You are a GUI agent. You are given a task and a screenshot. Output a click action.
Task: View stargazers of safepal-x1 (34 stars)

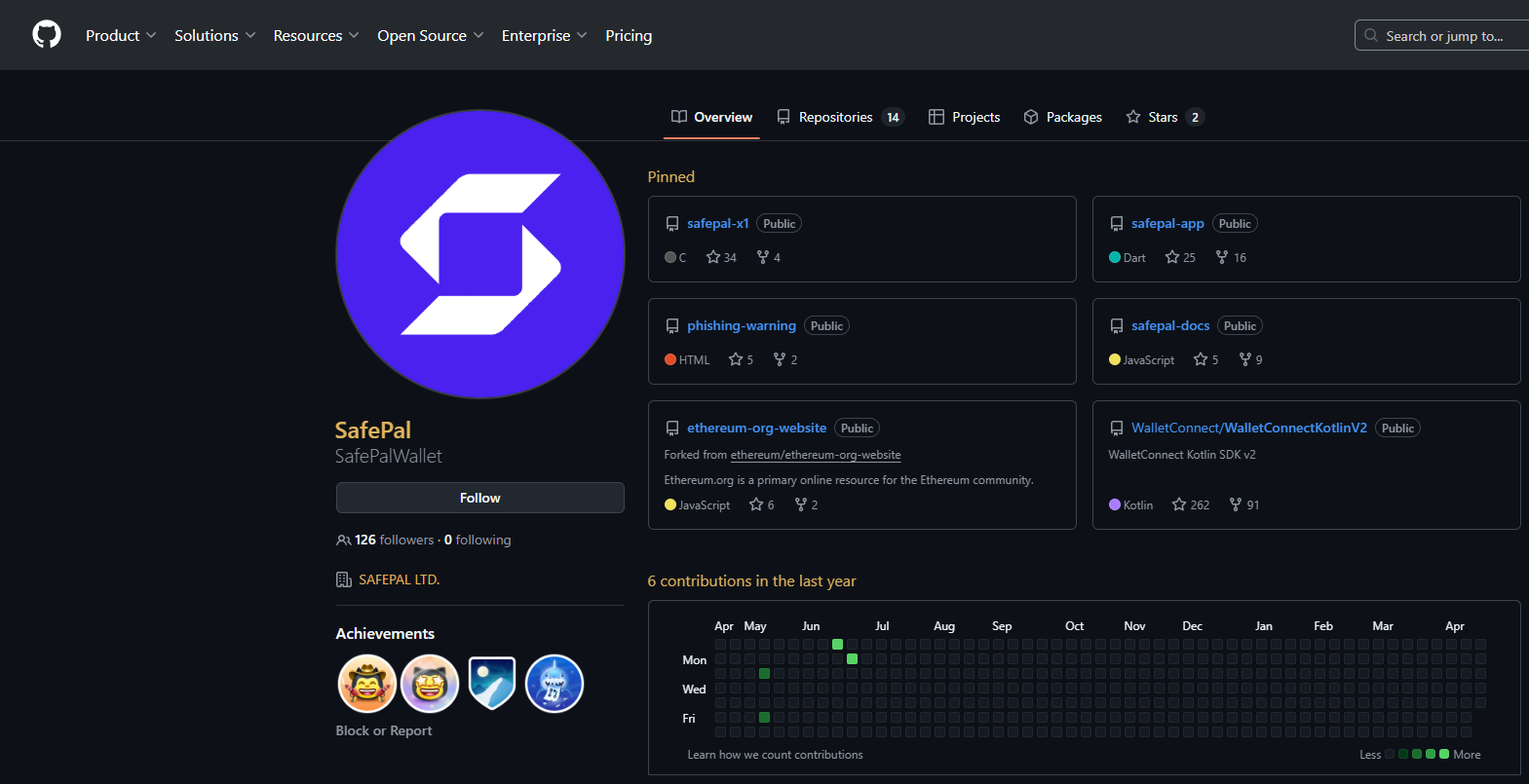click(721, 257)
